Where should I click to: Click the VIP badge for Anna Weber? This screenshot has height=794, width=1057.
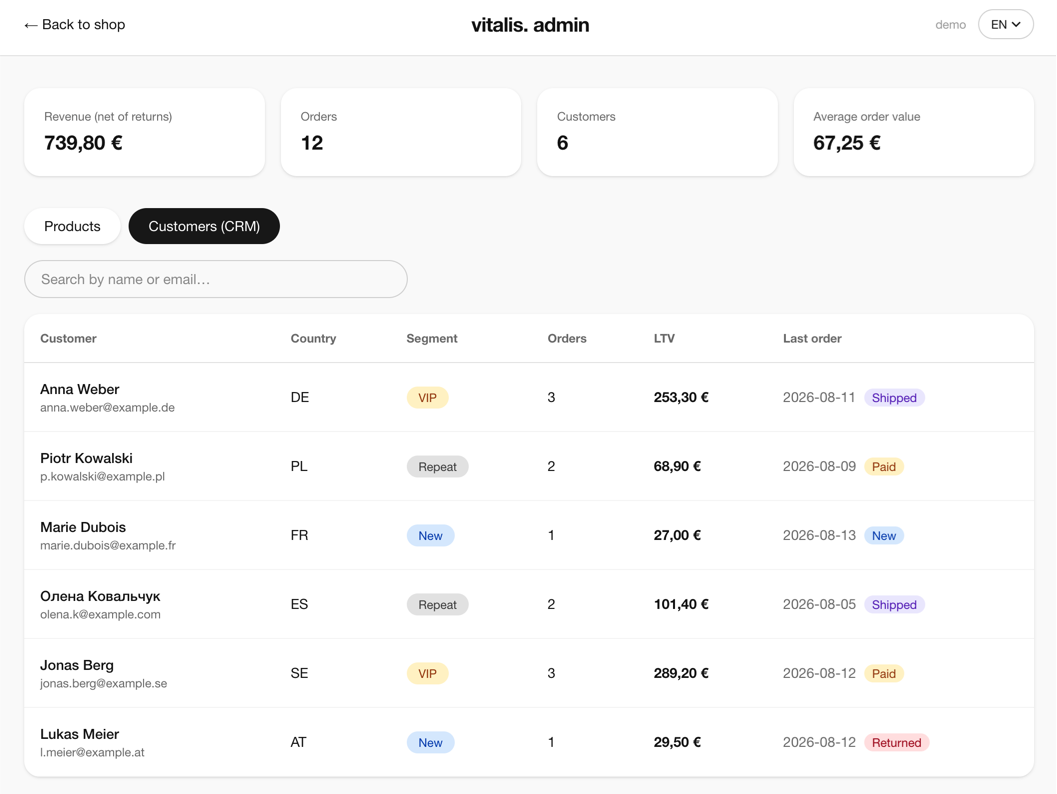pos(427,398)
